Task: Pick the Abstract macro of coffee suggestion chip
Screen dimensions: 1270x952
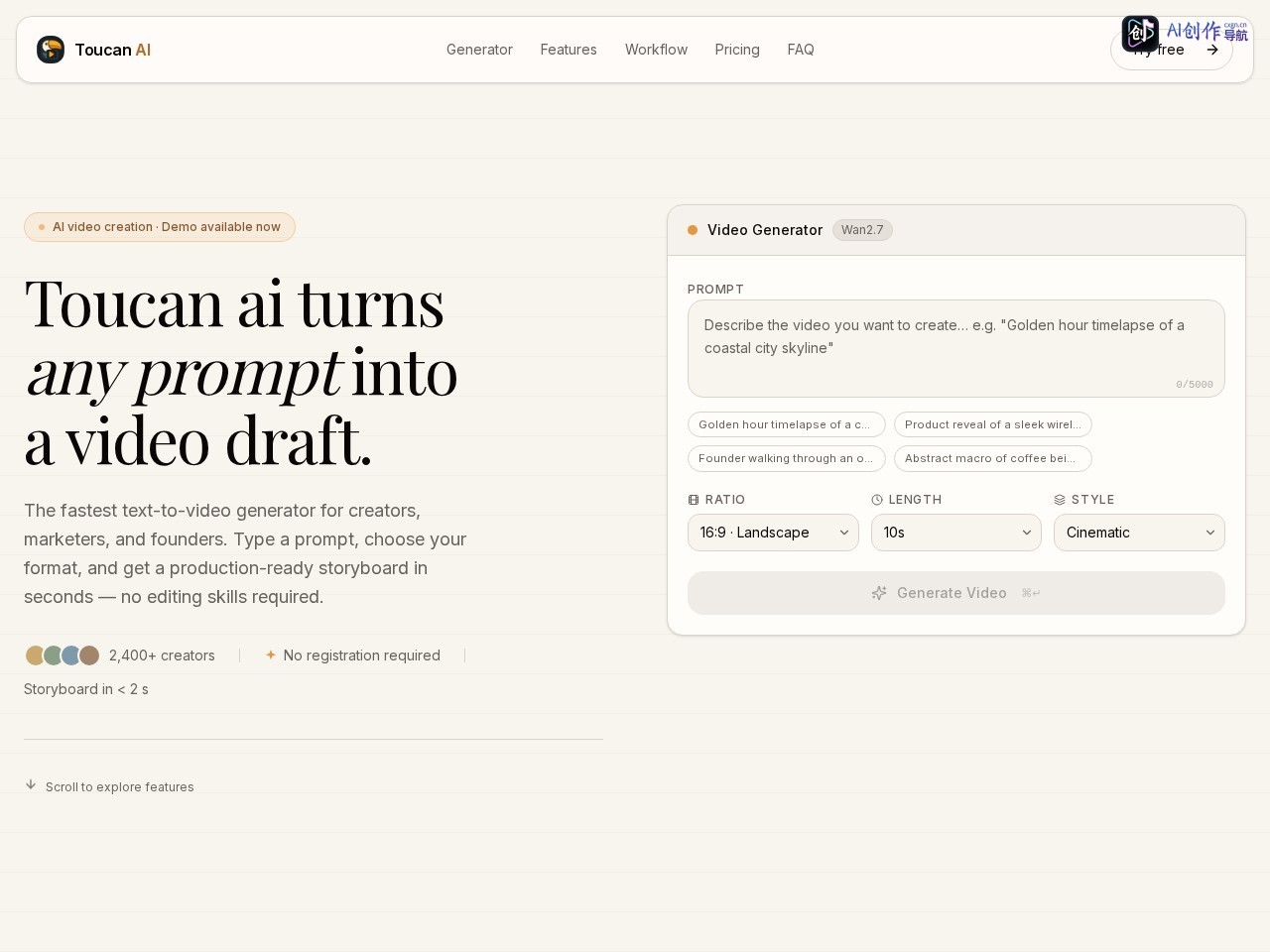Action: coord(993,458)
